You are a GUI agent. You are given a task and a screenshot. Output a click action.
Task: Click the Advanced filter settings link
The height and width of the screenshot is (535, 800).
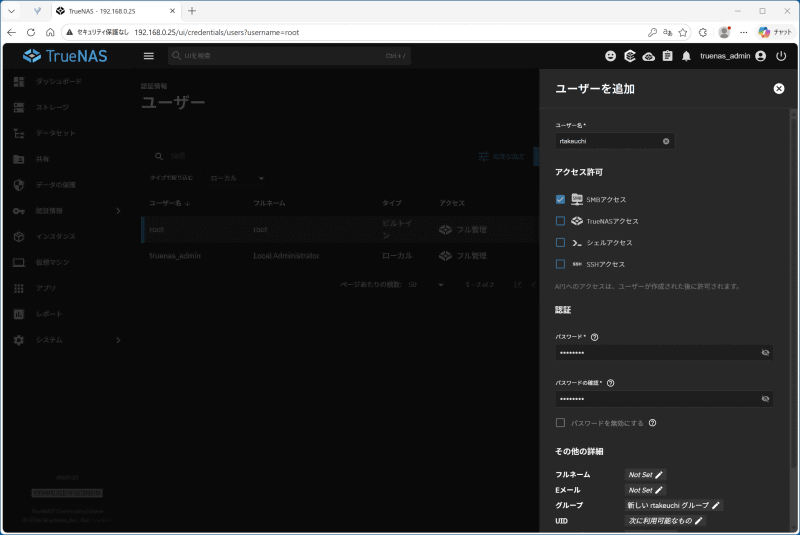pos(502,157)
